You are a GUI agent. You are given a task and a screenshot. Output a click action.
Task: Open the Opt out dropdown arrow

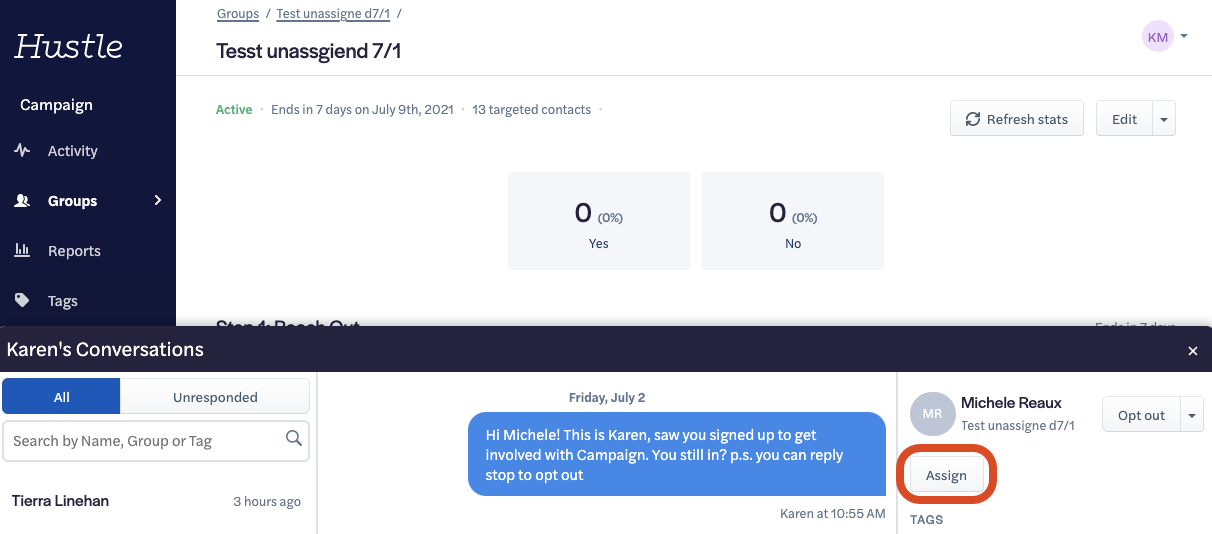click(x=1191, y=415)
